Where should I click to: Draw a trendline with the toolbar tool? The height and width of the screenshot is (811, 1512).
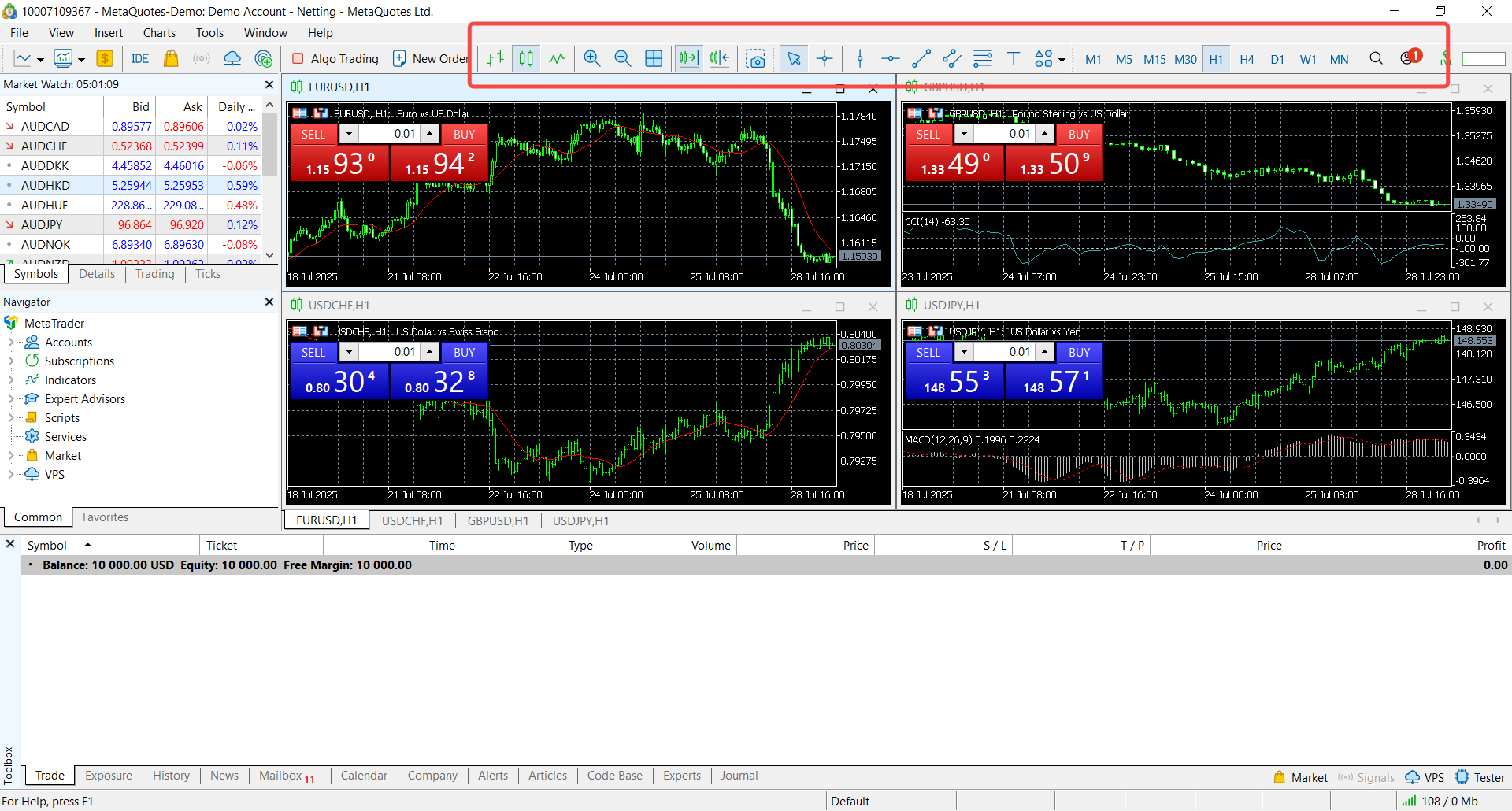tap(921, 59)
